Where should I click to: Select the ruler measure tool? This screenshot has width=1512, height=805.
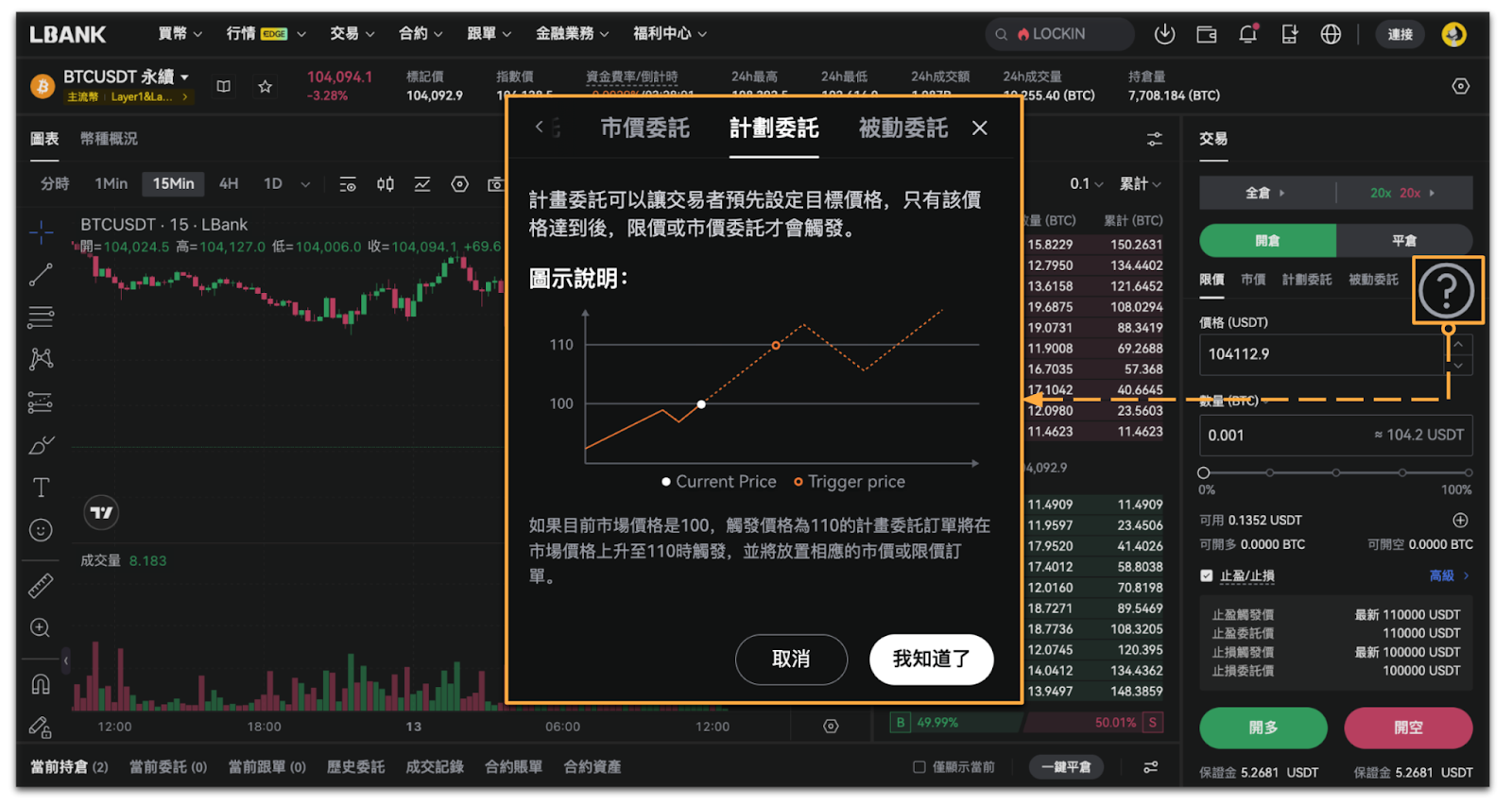click(x=41, y=587)
